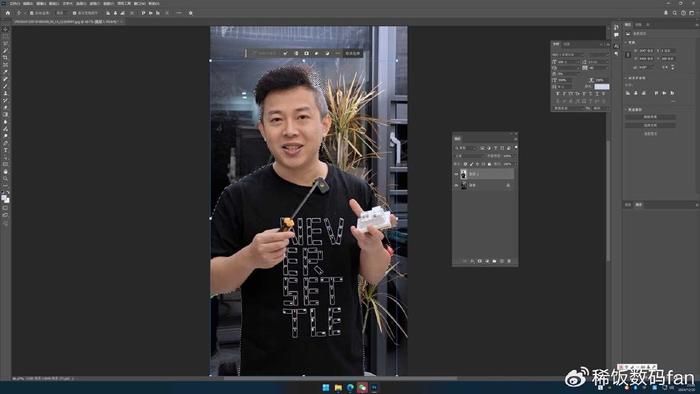Select the Move tool in the toolbox
The width and height of the screenshot is (700, 394).
pyautogui.click(x=5, y=29)
